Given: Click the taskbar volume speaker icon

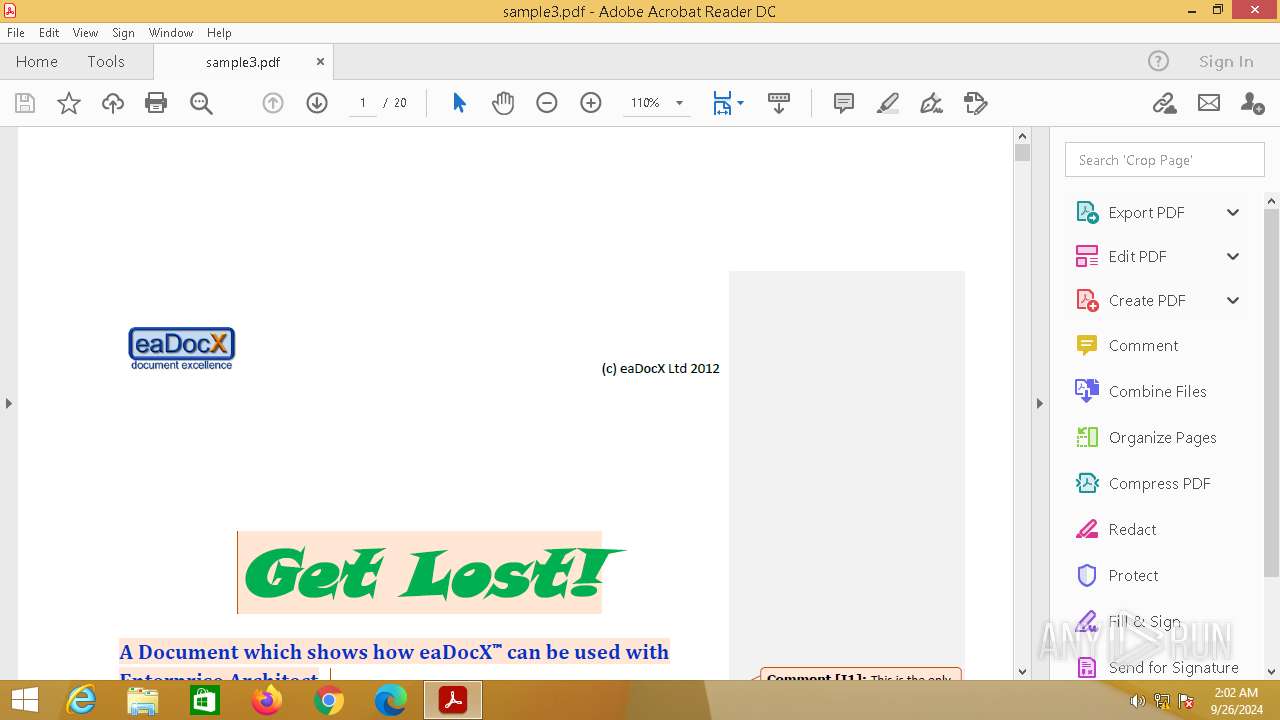Looking at the screenshot, I should (1137, 701).
